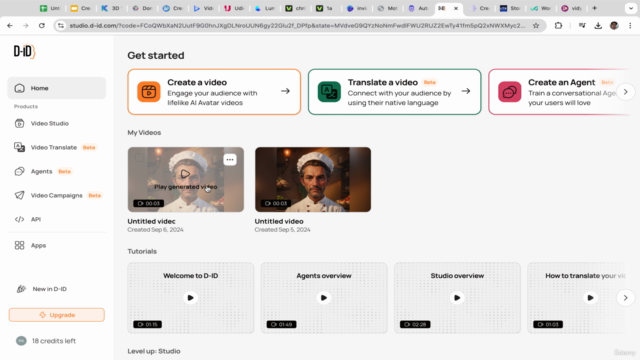Switch to the Lun browser tab
Image resolution: width=640 pixels, height=360 pixels.
(x=264, y=8)
